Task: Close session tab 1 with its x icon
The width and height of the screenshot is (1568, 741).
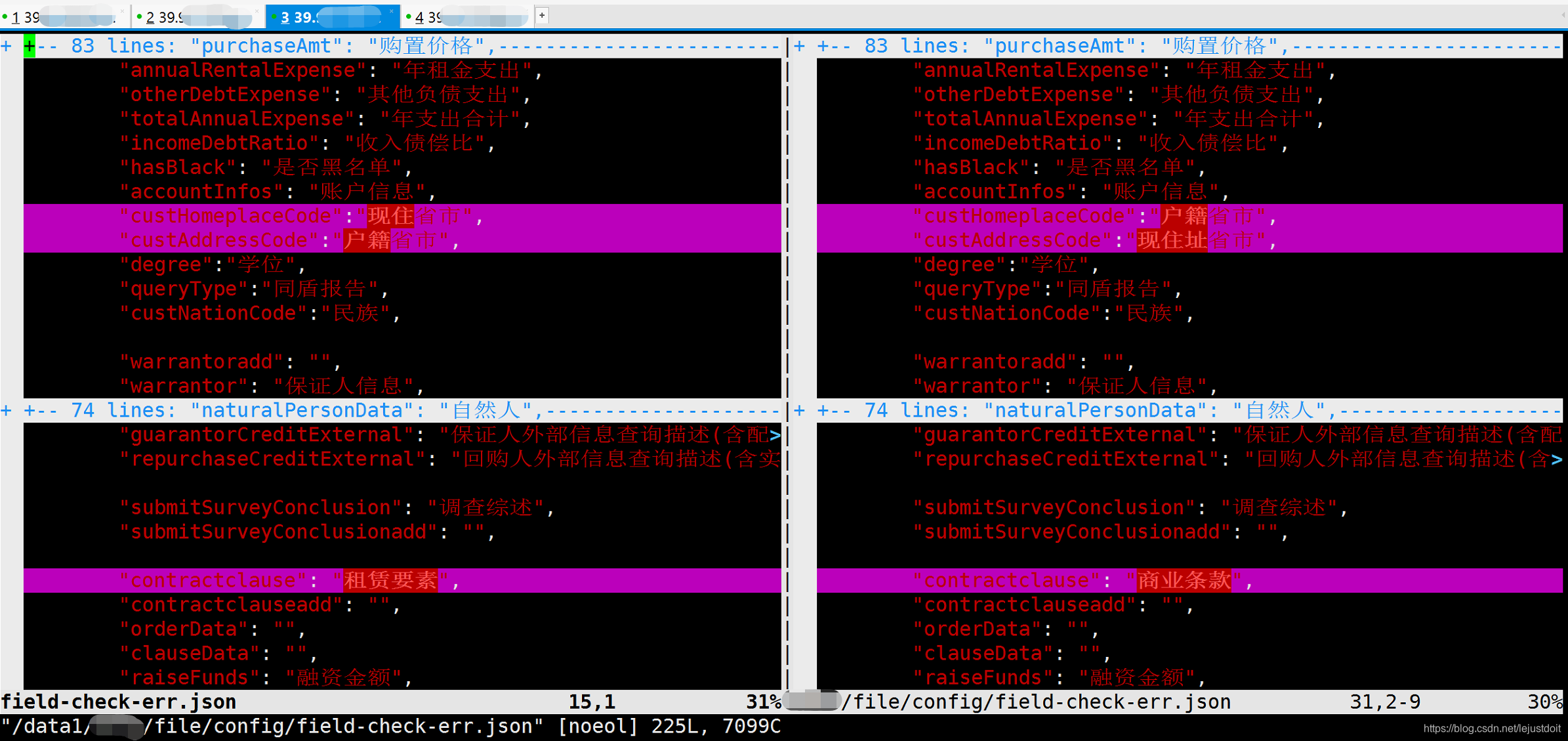Action: 121,11
